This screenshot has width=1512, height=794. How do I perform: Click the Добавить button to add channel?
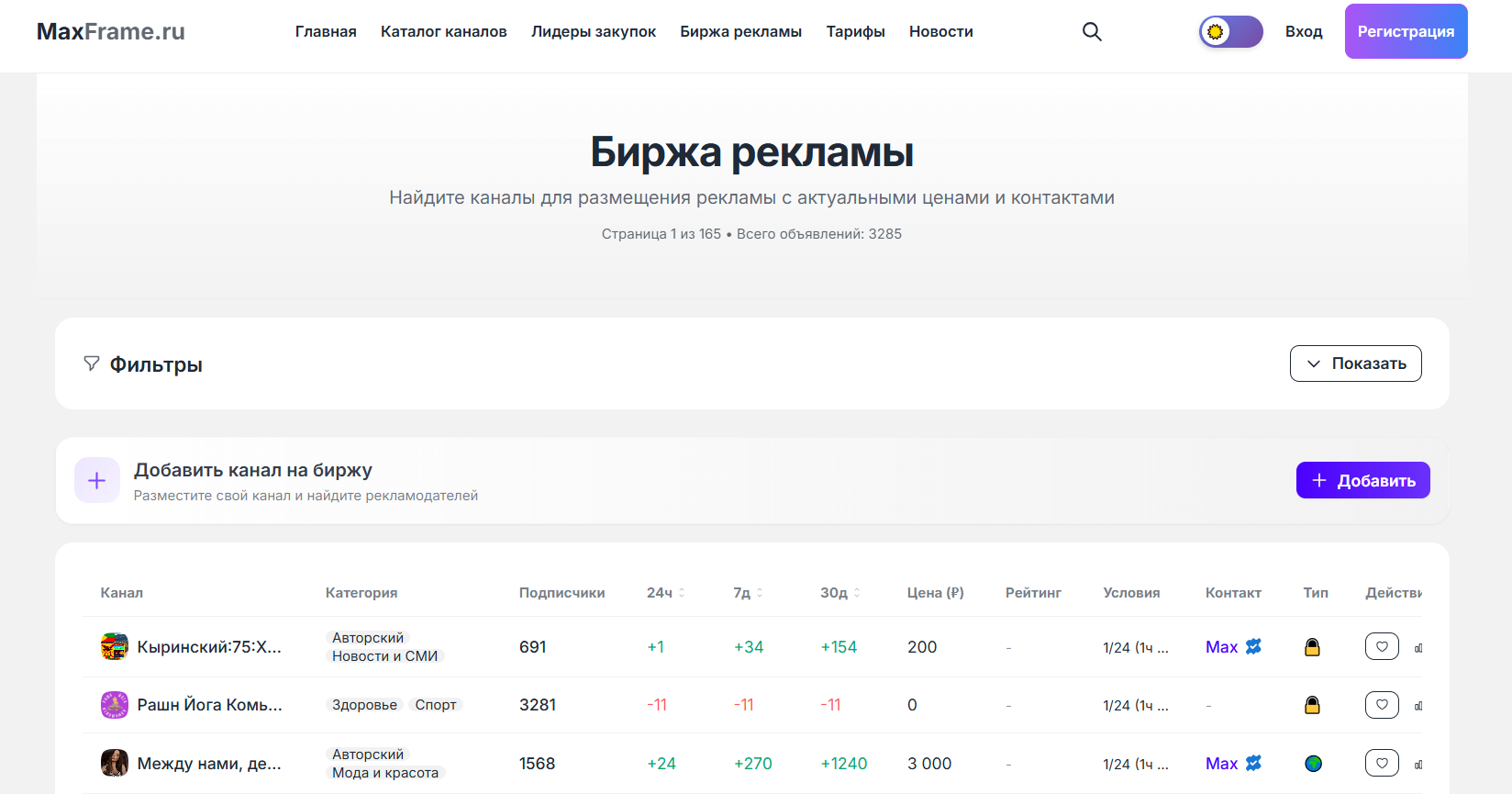[1362, 480]
